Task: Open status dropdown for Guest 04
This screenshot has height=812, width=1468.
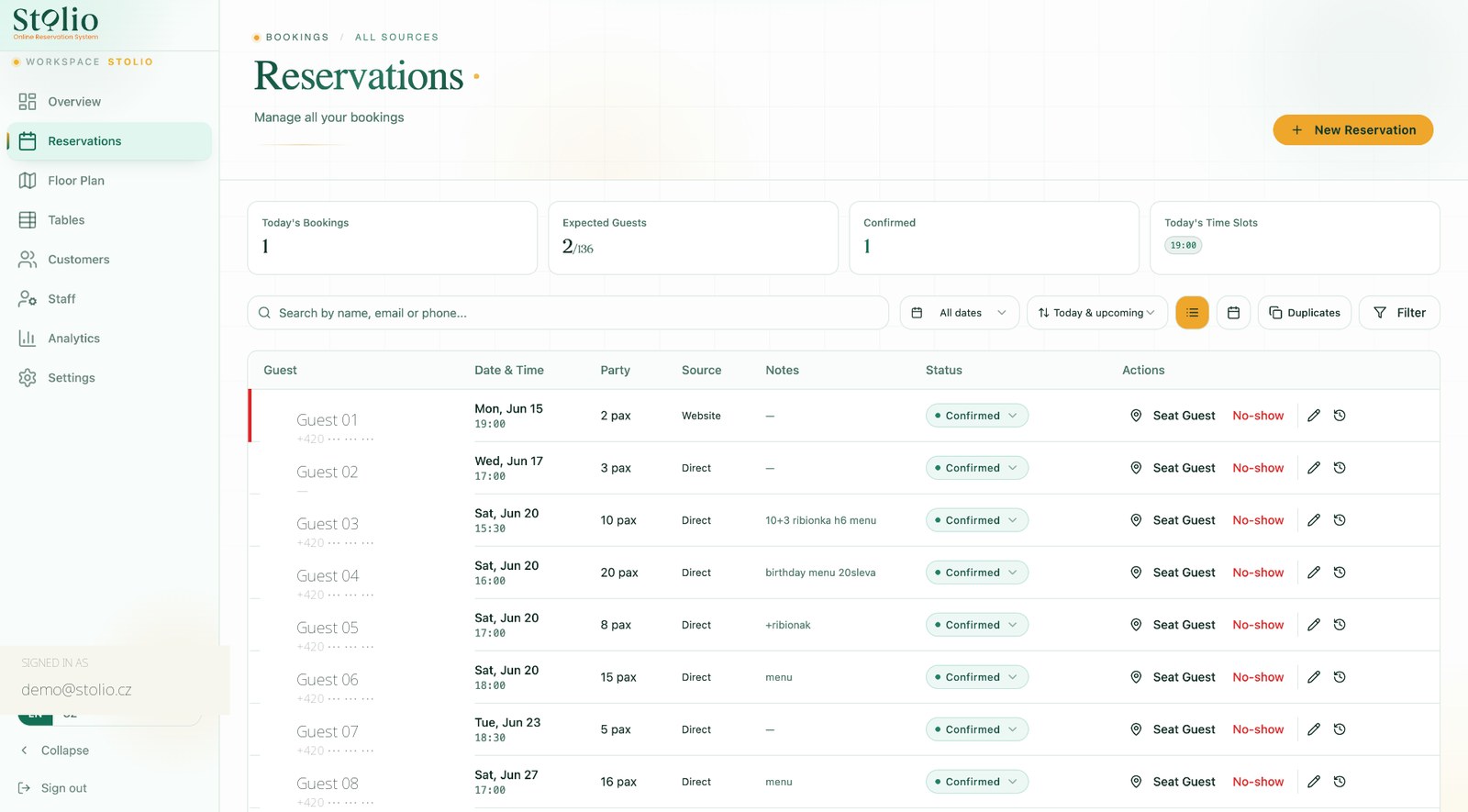Action: (x=977, y=573)
